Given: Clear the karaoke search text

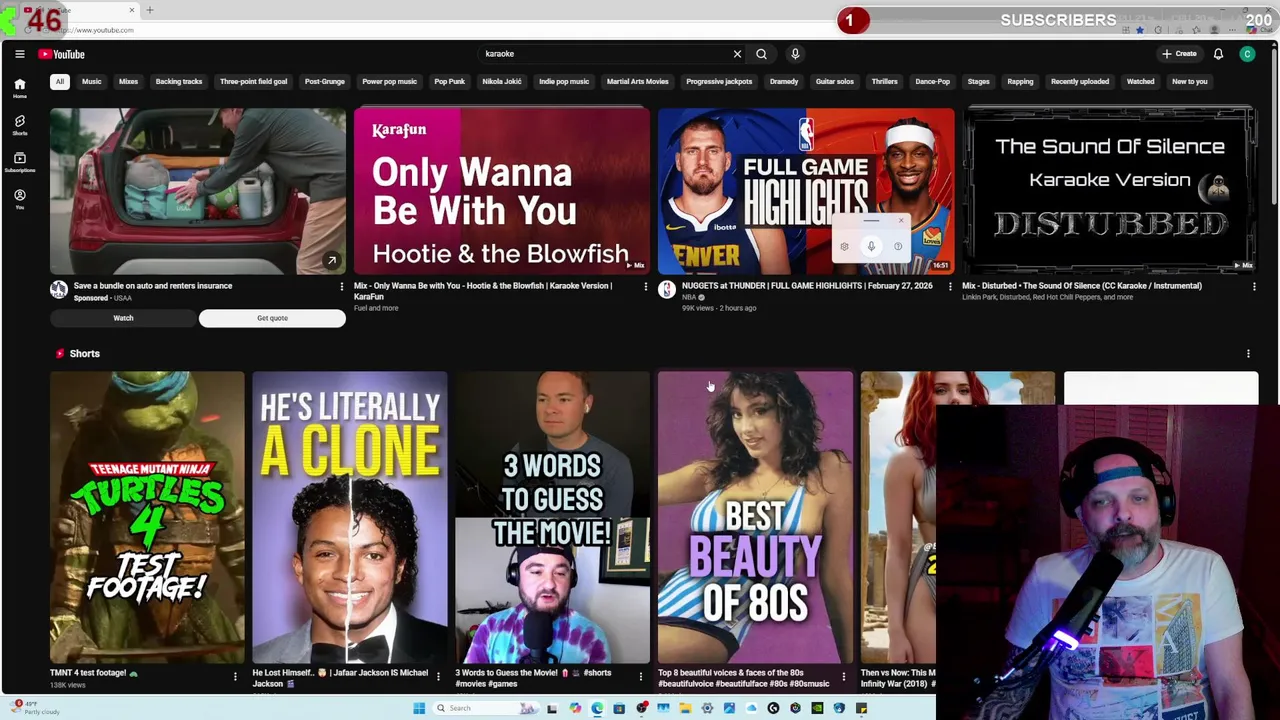Looking at the screenshot, I should (x=737, y=54).
